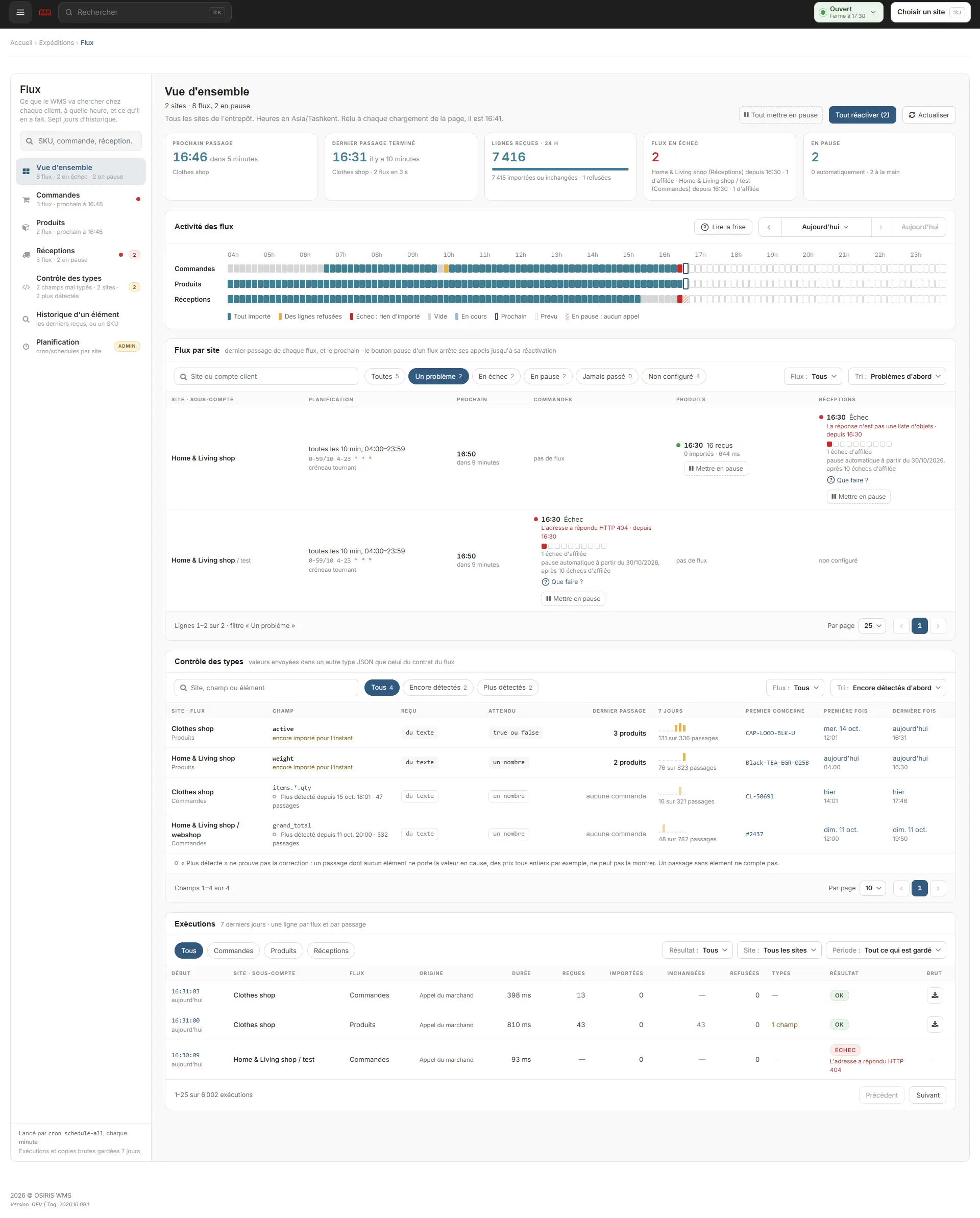Screen dimensions: 980x1218
Task: Open the Résultat filter dropdown
Action: [698, 950]
